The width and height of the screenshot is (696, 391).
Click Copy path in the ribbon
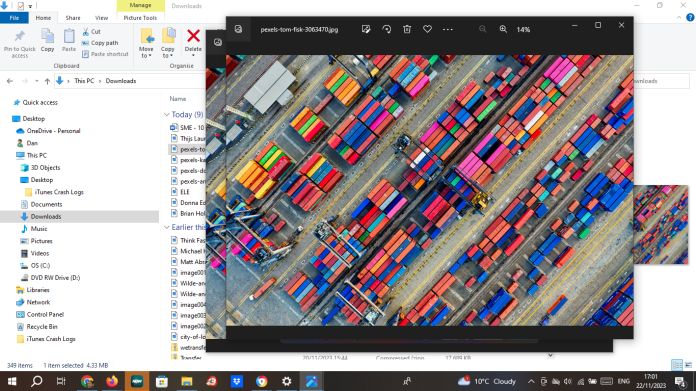[x=100, y=43]
